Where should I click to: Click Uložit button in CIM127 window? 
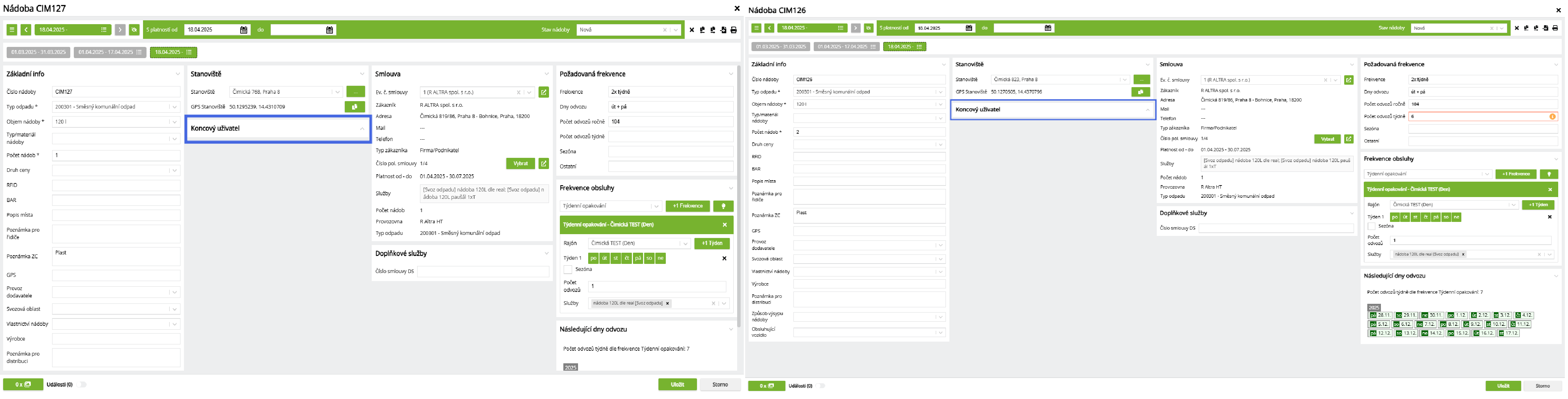pos(677,385)
